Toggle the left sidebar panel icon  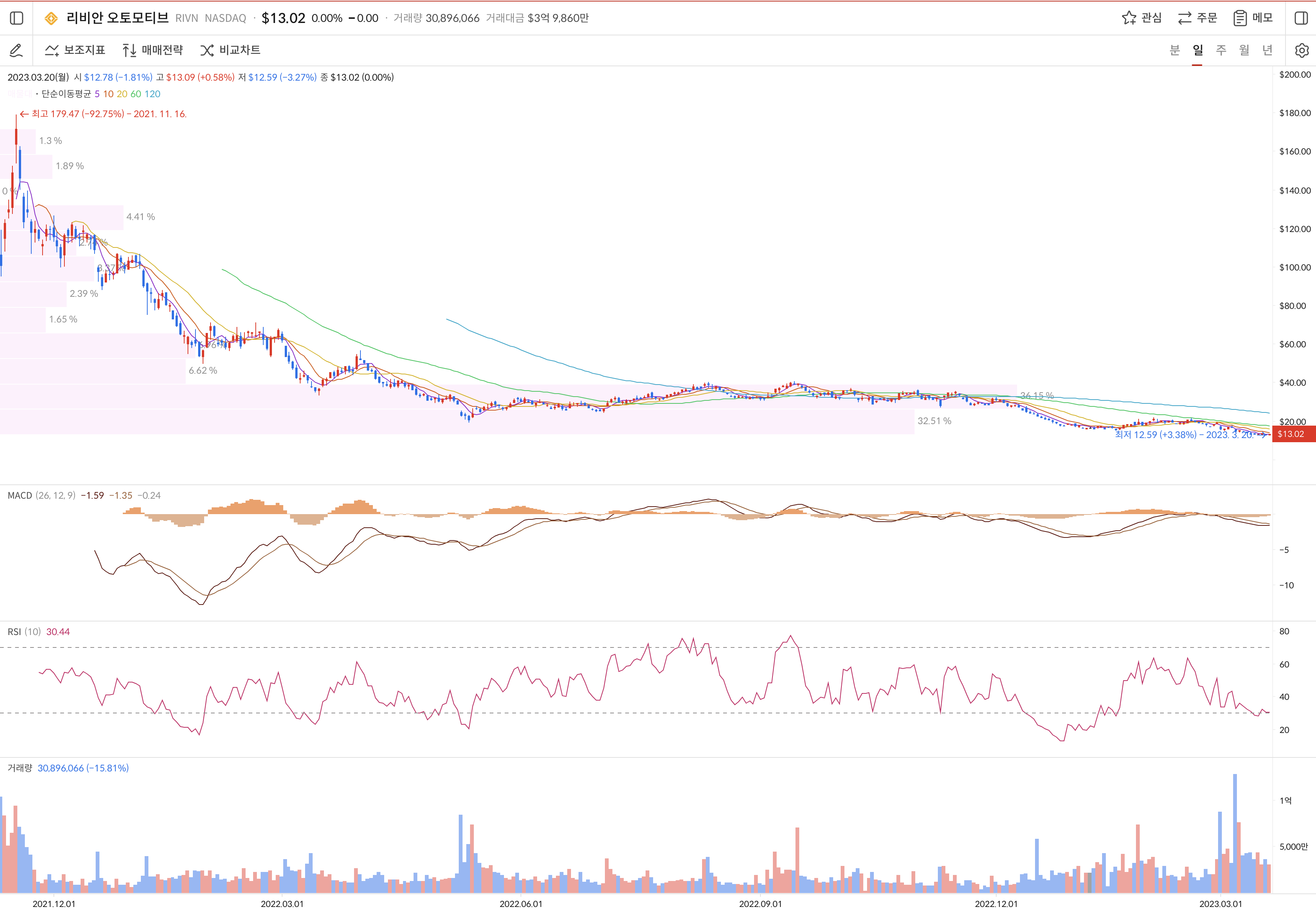[17, 18]
